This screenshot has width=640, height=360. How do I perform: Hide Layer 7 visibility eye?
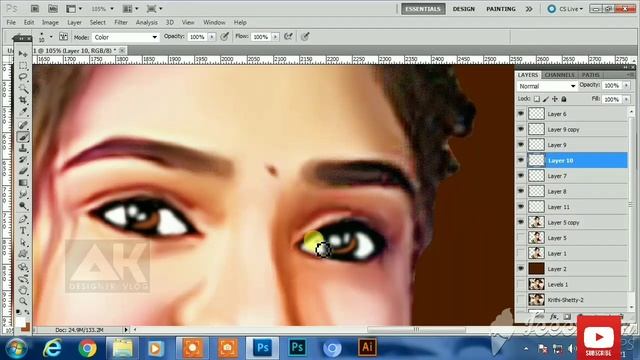521,176
